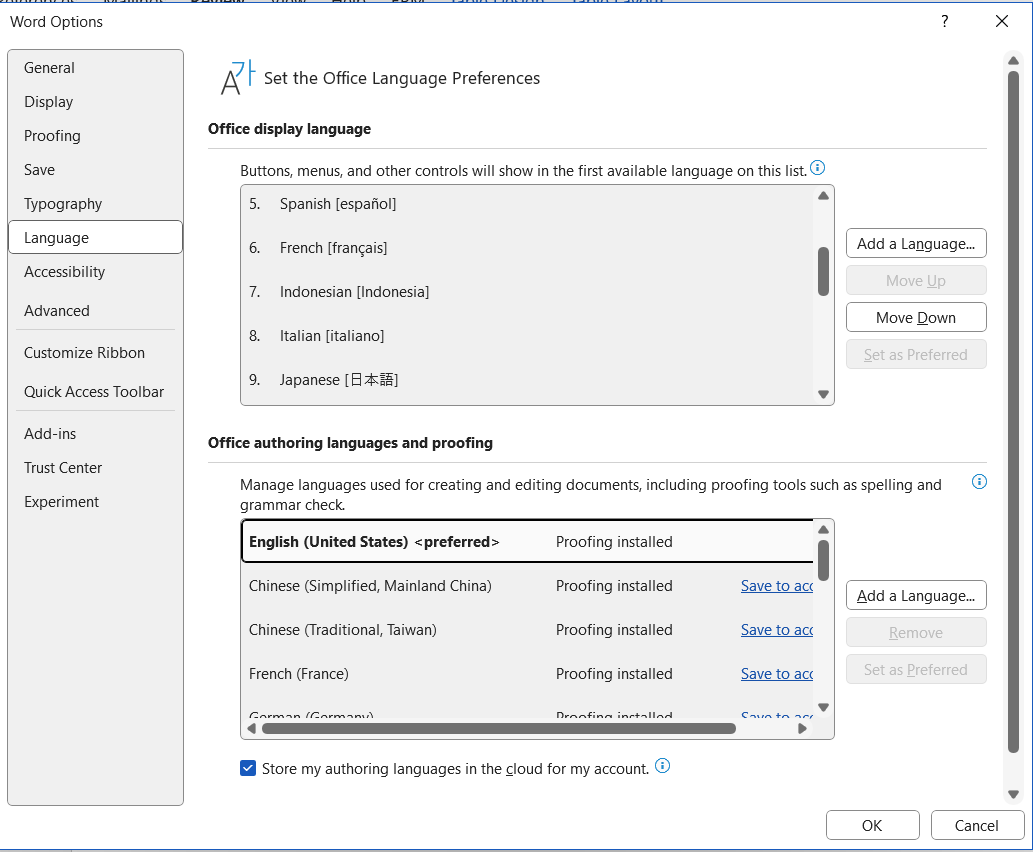Select the Advanced category

point(57,310)
